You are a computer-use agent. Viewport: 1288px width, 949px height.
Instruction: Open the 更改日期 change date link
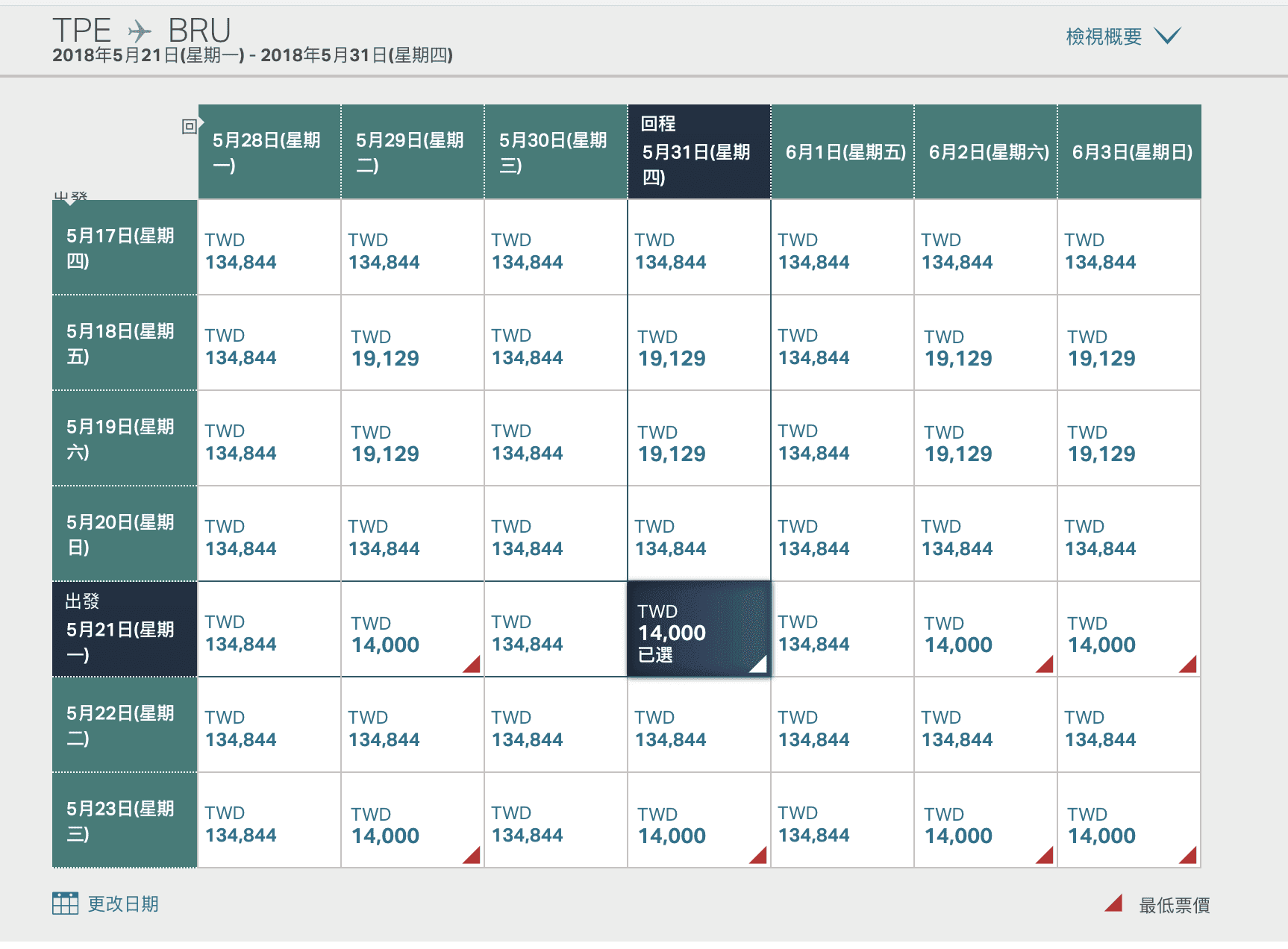point(123,904)
